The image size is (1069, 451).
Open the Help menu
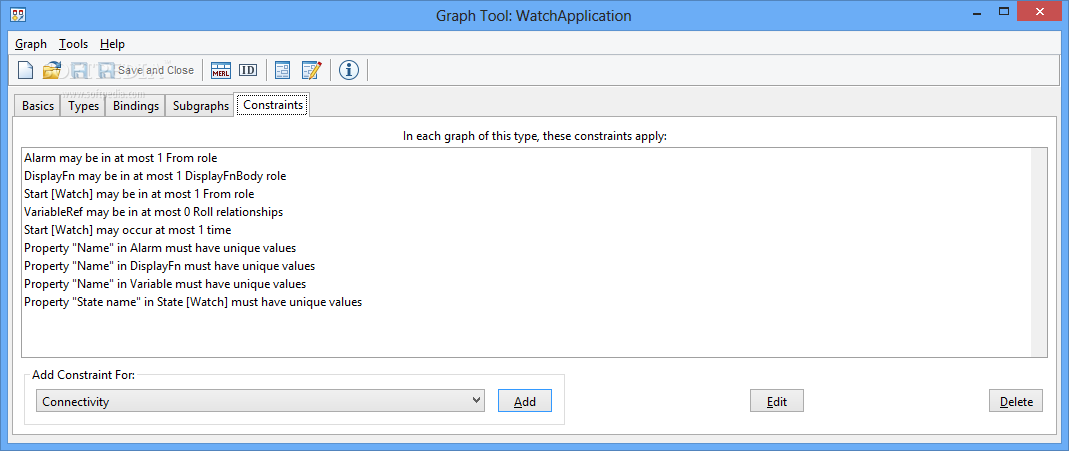point(112,44)
